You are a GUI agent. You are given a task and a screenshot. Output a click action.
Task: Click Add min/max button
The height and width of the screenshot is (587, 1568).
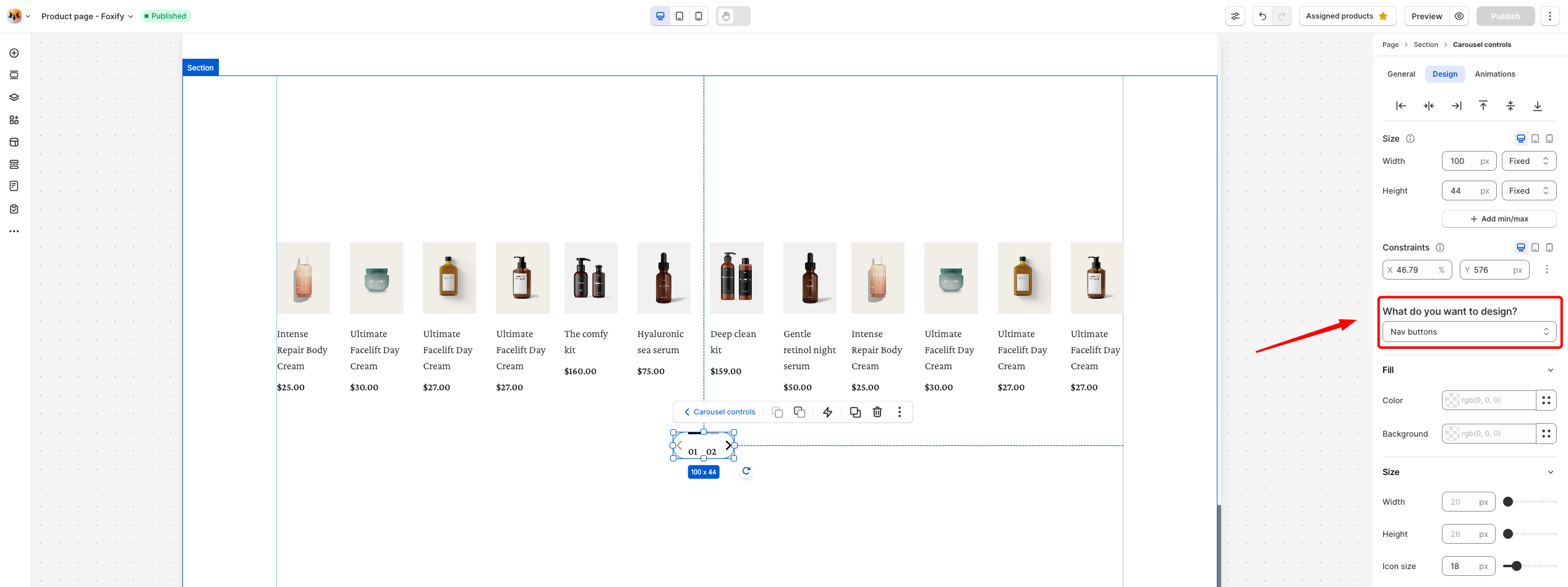1499,219
